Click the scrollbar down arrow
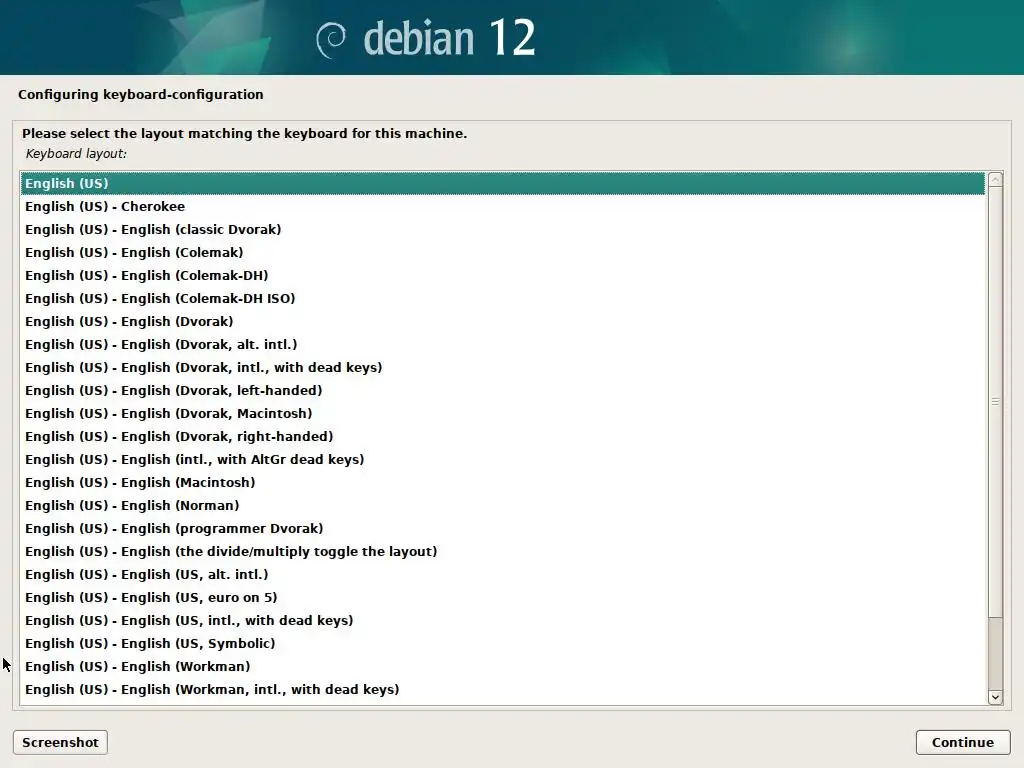1024x768 pixels. [995, 697]
